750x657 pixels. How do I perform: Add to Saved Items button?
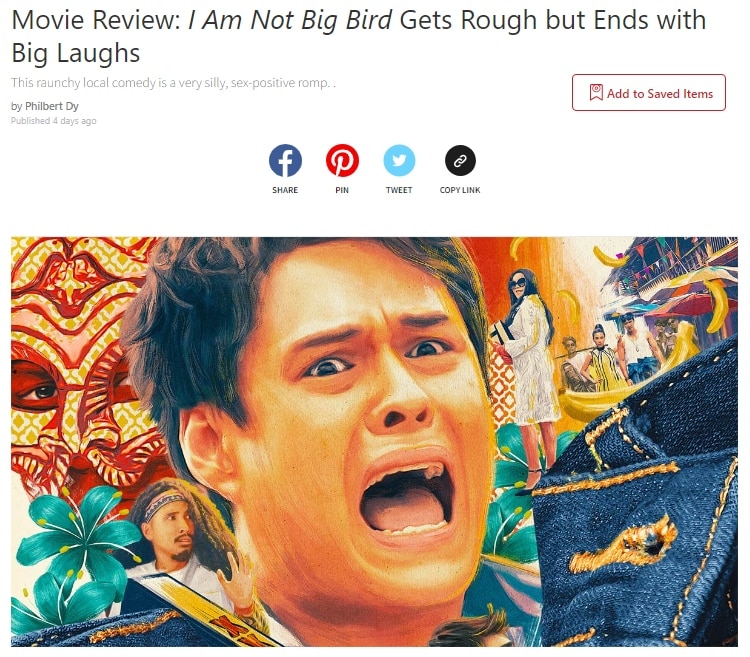(649, 93)
